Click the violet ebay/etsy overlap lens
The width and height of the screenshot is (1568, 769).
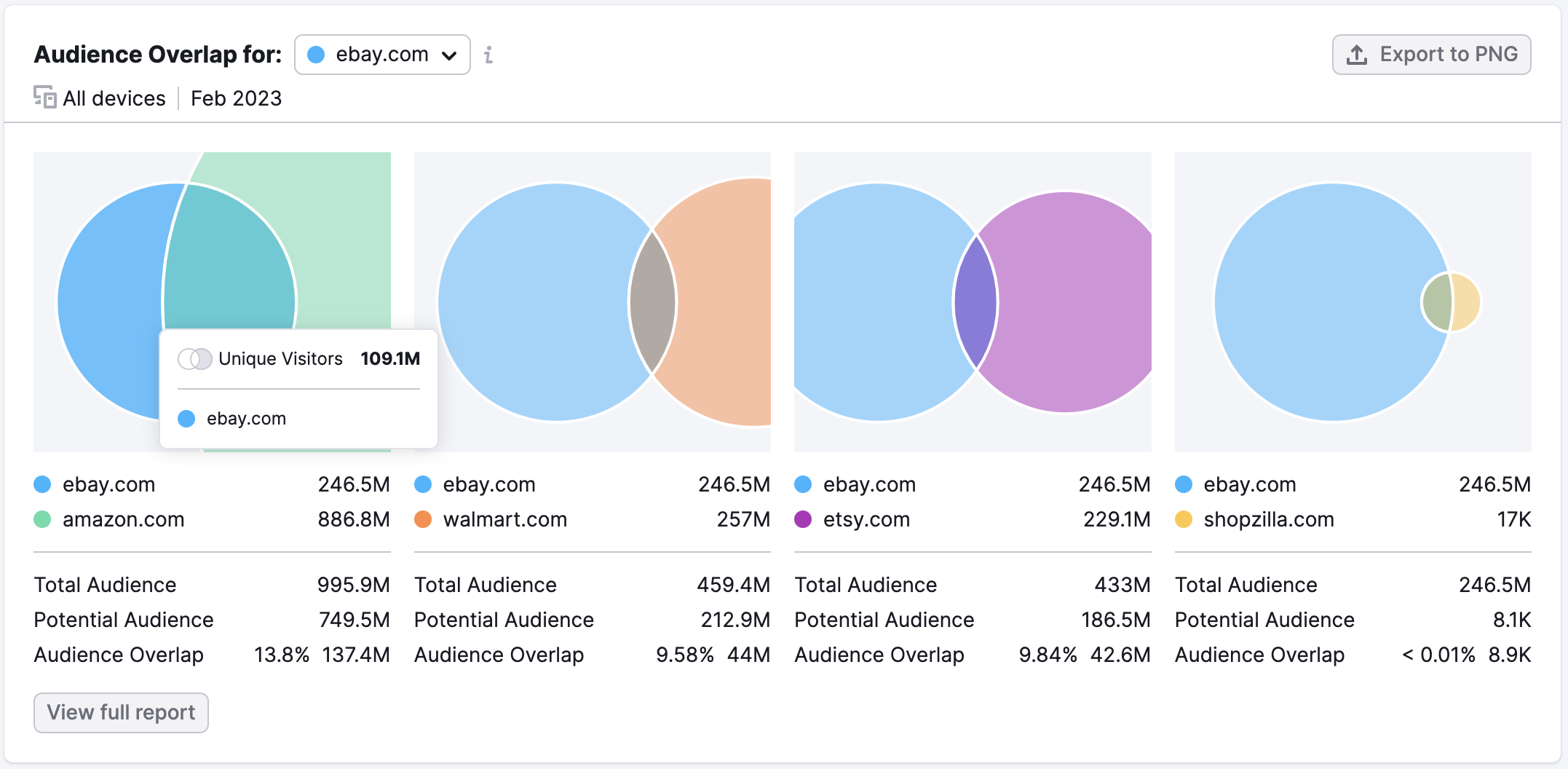975,301
